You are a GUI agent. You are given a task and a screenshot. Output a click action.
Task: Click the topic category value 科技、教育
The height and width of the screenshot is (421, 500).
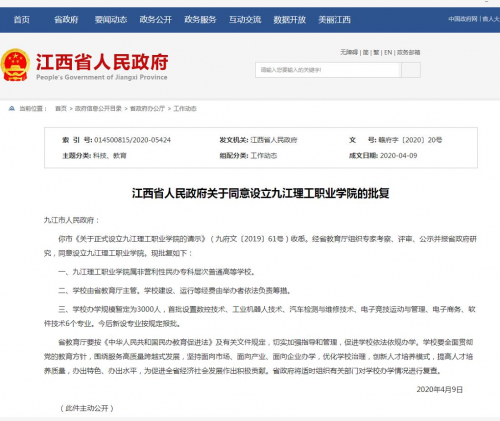(x=110, y=156)
